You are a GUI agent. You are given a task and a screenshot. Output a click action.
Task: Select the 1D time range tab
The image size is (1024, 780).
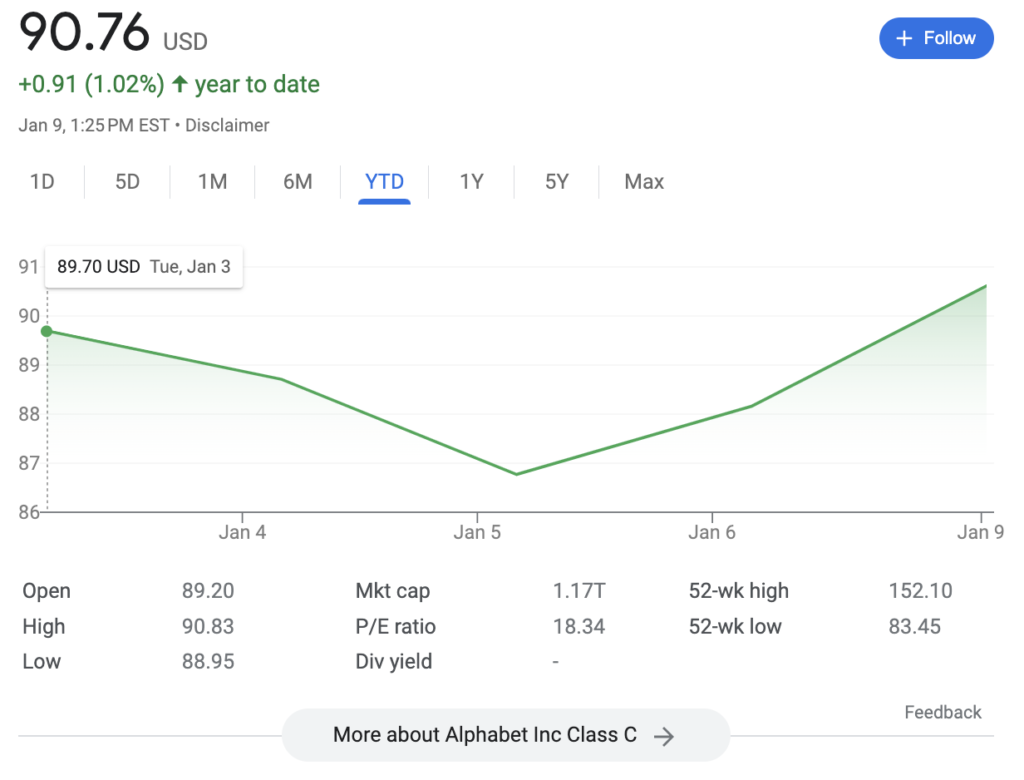[x=42, y=182]
